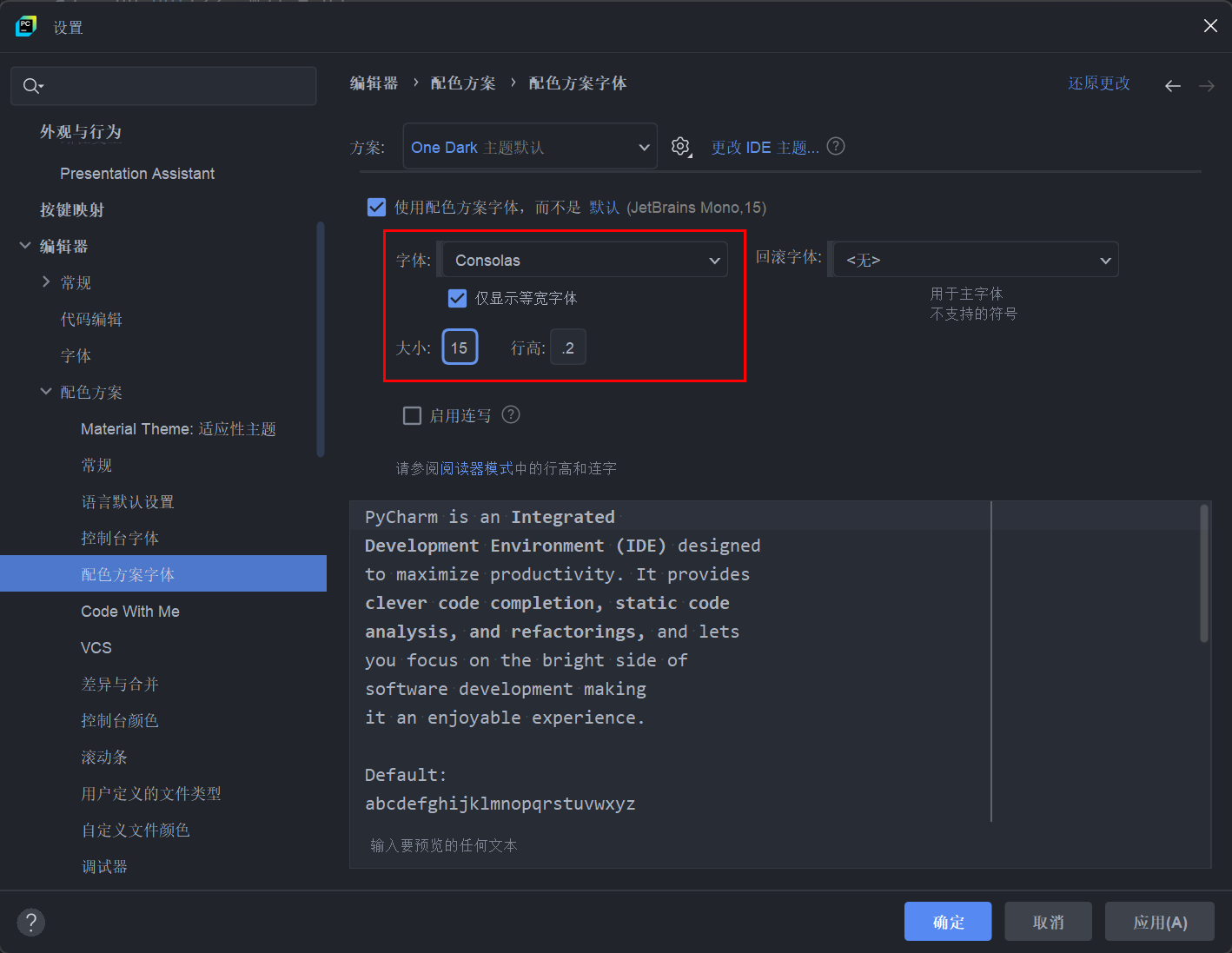Open the 阅读器模式 link

click(477, 468)
